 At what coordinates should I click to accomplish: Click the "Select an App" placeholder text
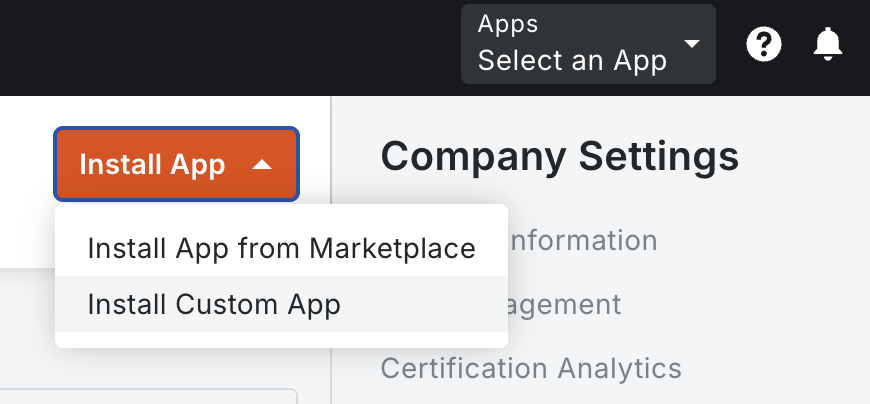click(572, 61)
